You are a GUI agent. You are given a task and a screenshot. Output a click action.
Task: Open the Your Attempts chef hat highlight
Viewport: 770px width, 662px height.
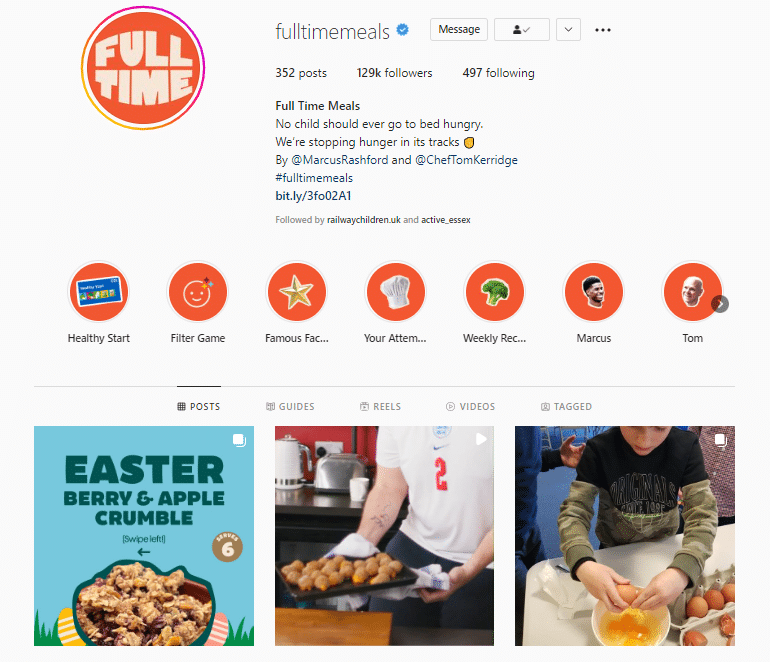[x=395, y=292]
